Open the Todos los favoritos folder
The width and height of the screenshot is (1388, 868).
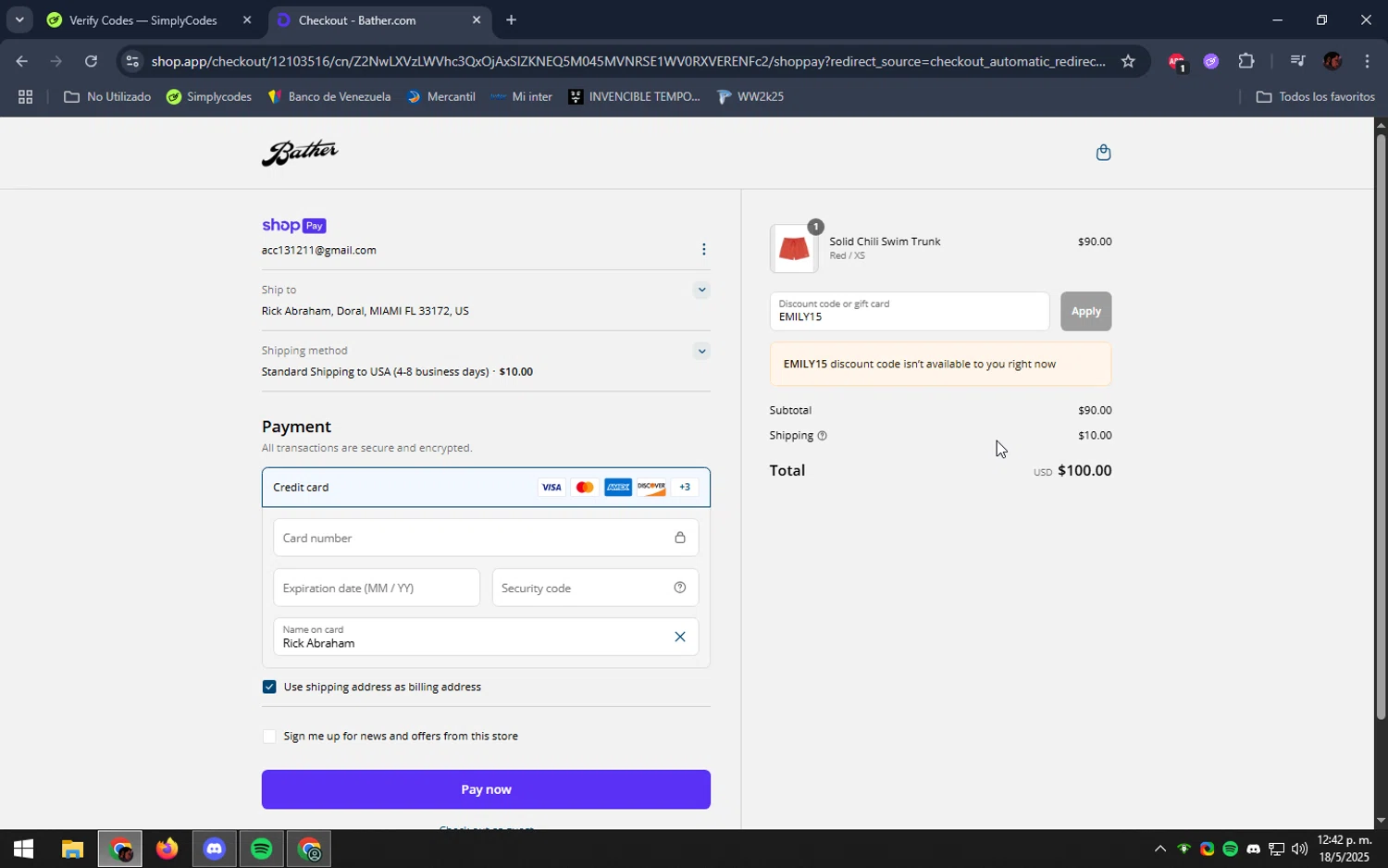point(1315,96)
